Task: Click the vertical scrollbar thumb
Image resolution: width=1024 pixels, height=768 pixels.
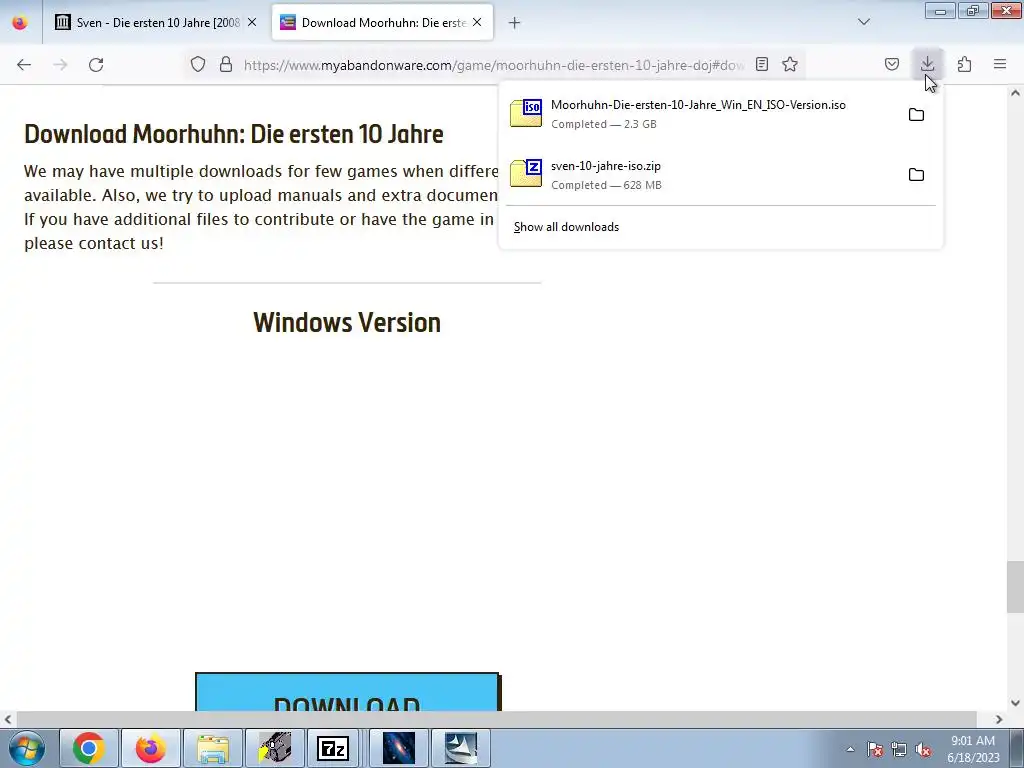Action: click(1015, 586)
